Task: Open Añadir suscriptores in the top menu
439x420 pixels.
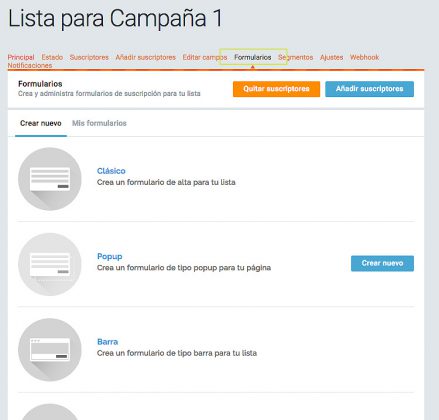Action: (x=145, y=57)
